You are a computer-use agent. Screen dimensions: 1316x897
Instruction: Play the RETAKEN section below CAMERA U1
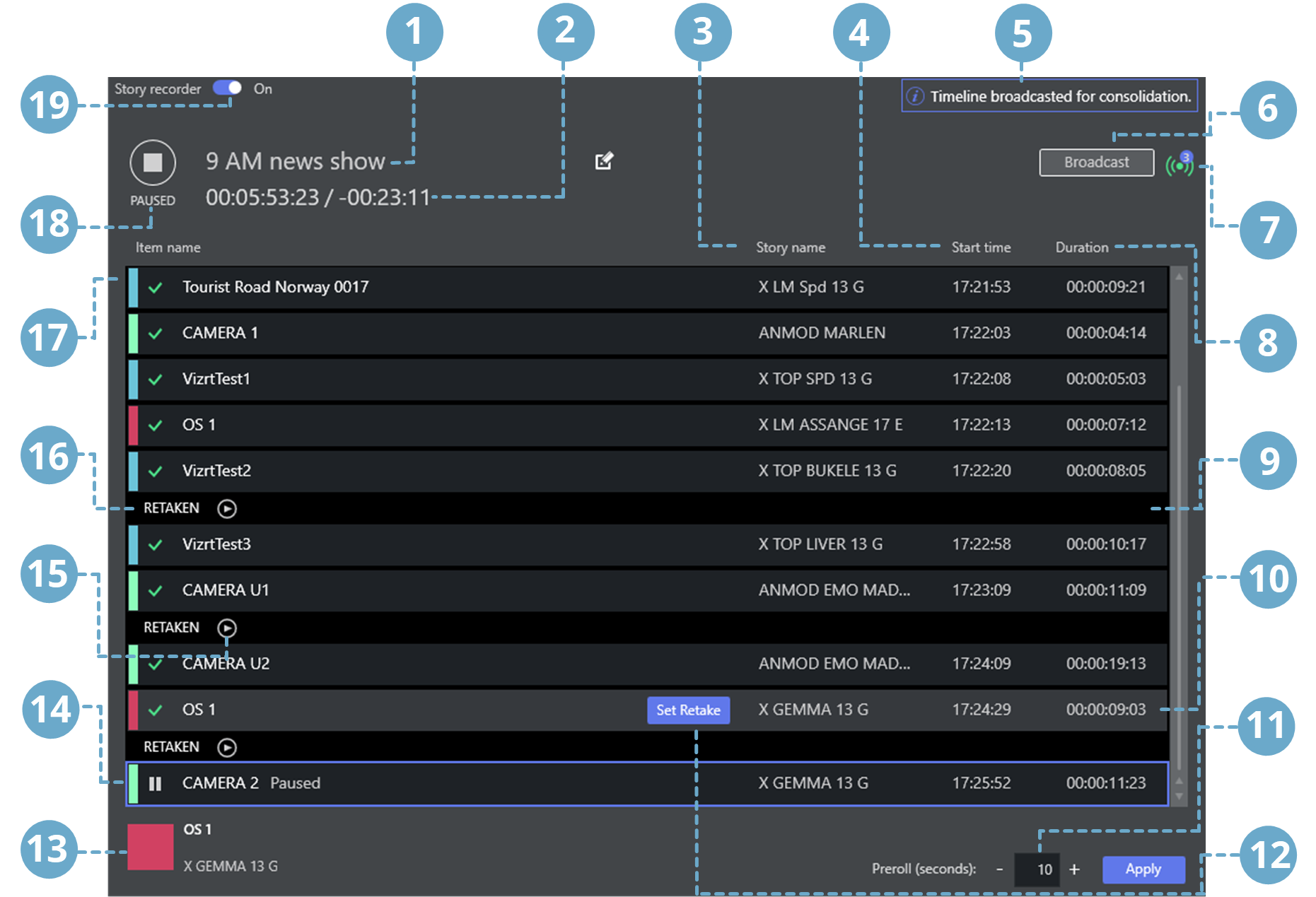pyautogui.click(x=227, y=628)
